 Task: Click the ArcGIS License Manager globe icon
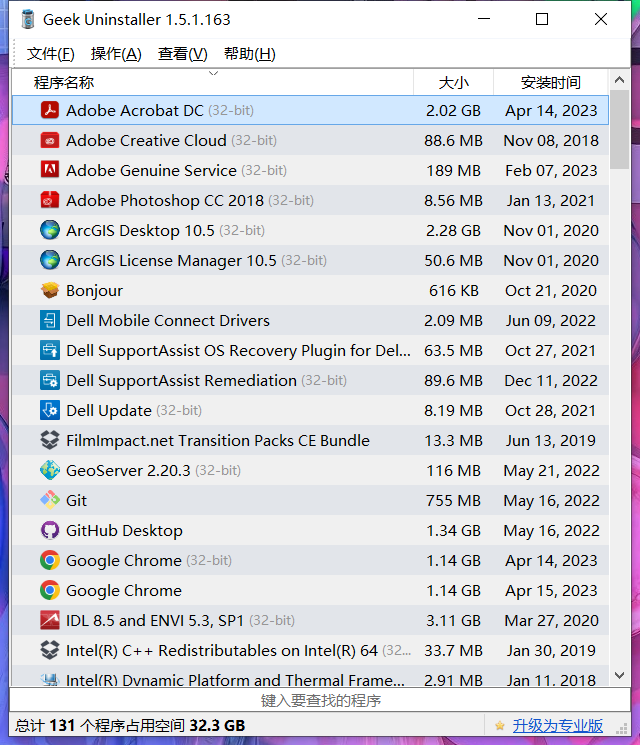(x=50, y=260)
